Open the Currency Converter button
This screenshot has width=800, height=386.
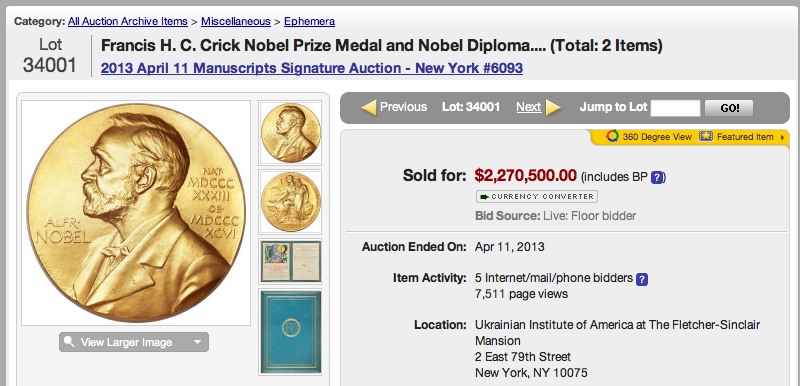(537, 196)
